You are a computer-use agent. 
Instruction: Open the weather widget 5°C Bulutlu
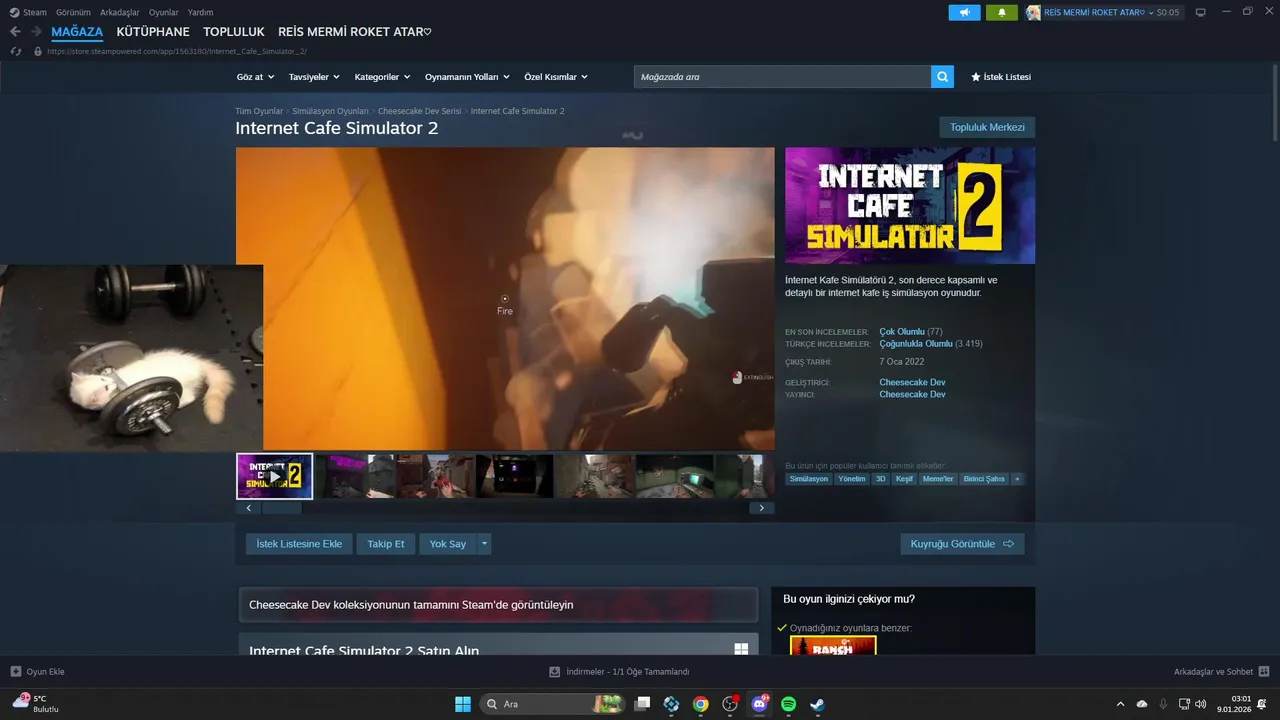tap(35, 703)
